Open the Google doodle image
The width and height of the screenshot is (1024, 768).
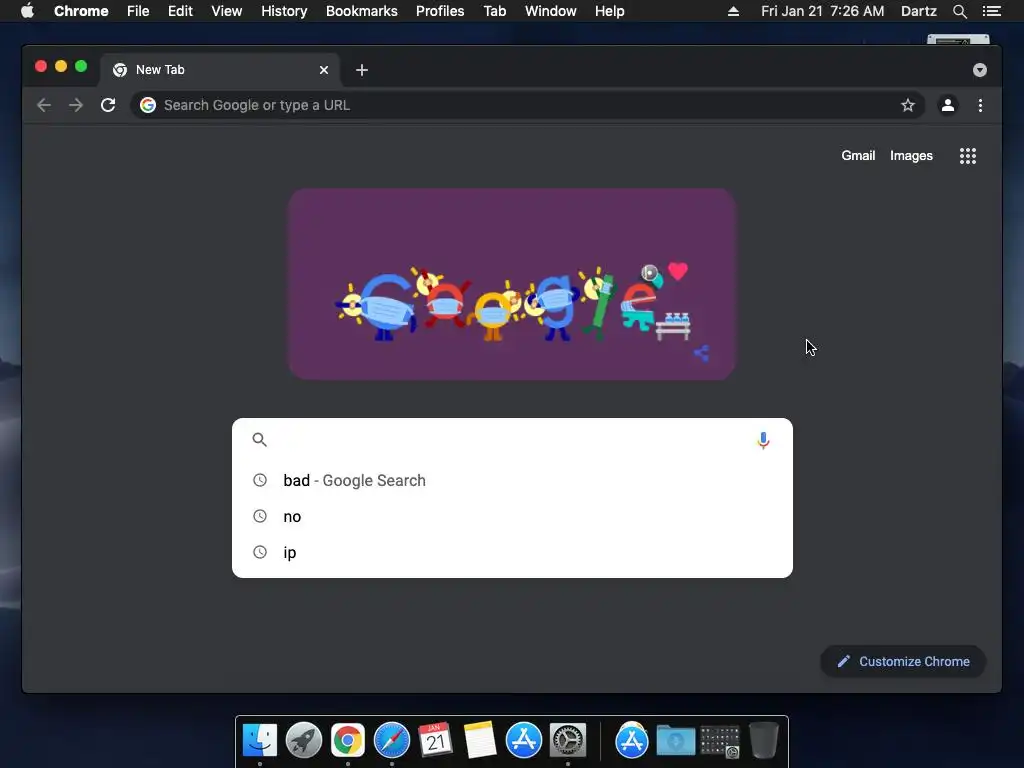coord(512,284)
